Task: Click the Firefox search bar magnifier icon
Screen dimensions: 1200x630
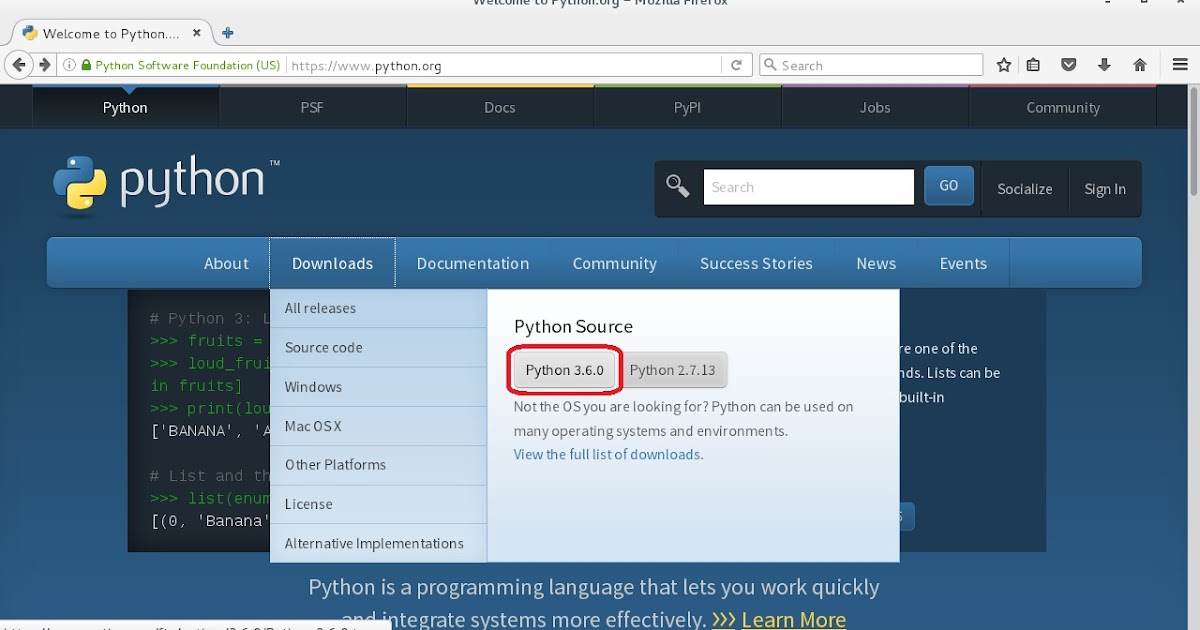Action: (770, 65)
